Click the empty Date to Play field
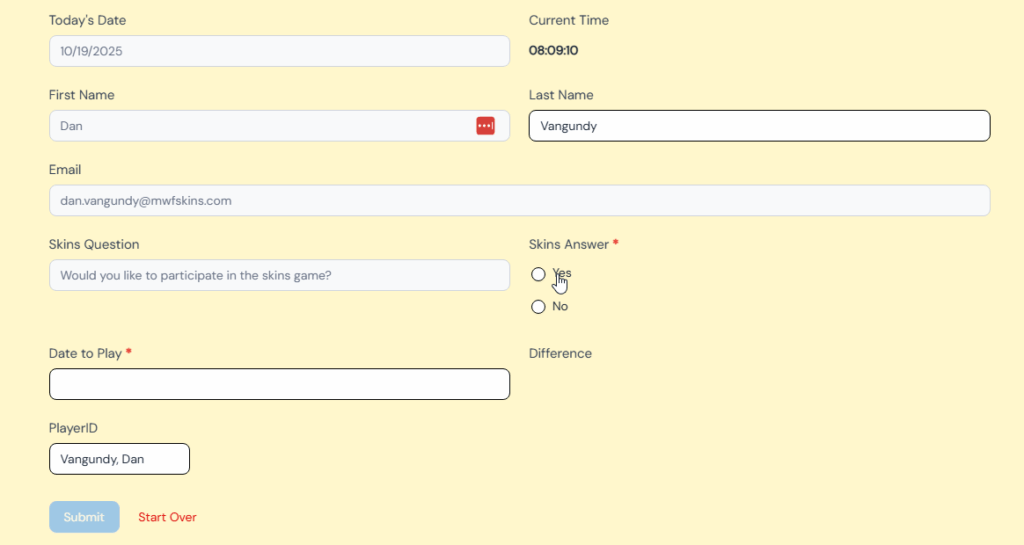The image size is (1024, 545). [279, 384]
